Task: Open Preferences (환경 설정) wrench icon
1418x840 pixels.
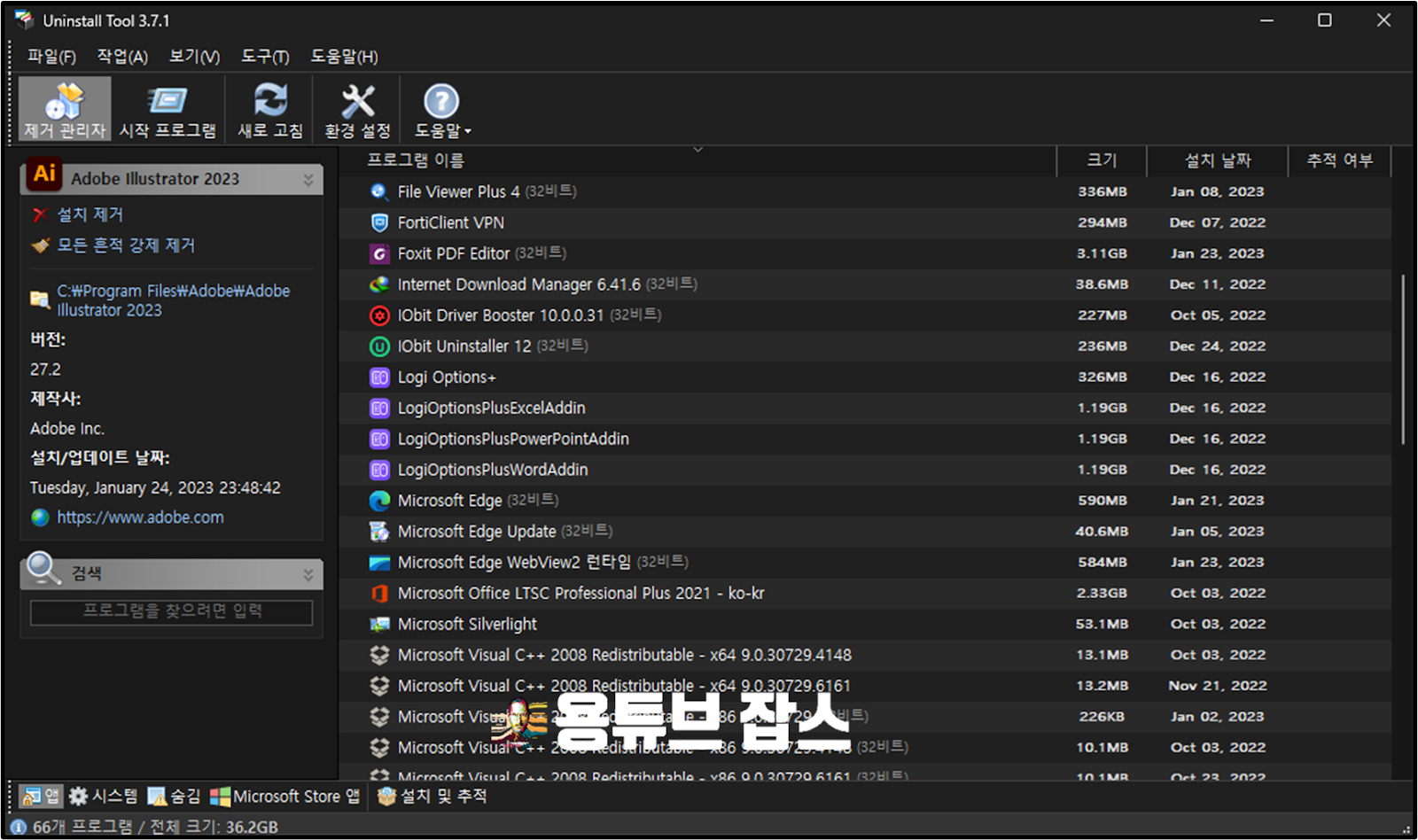Action: click(357, 109)
